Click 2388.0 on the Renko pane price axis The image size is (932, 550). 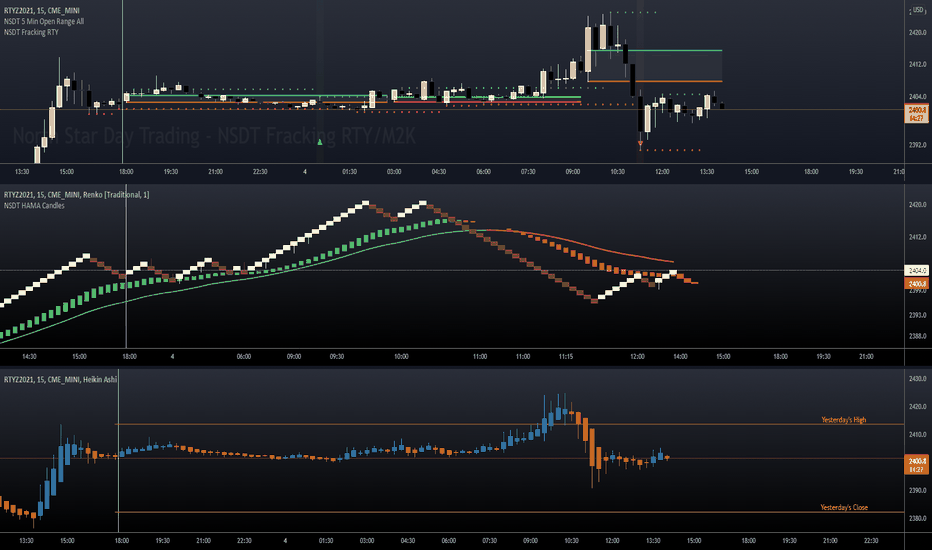(x=917, y=336)
